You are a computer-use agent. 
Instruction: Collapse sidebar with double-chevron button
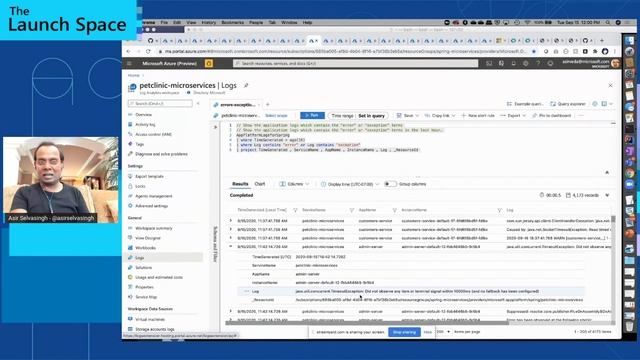pos(198,104)
